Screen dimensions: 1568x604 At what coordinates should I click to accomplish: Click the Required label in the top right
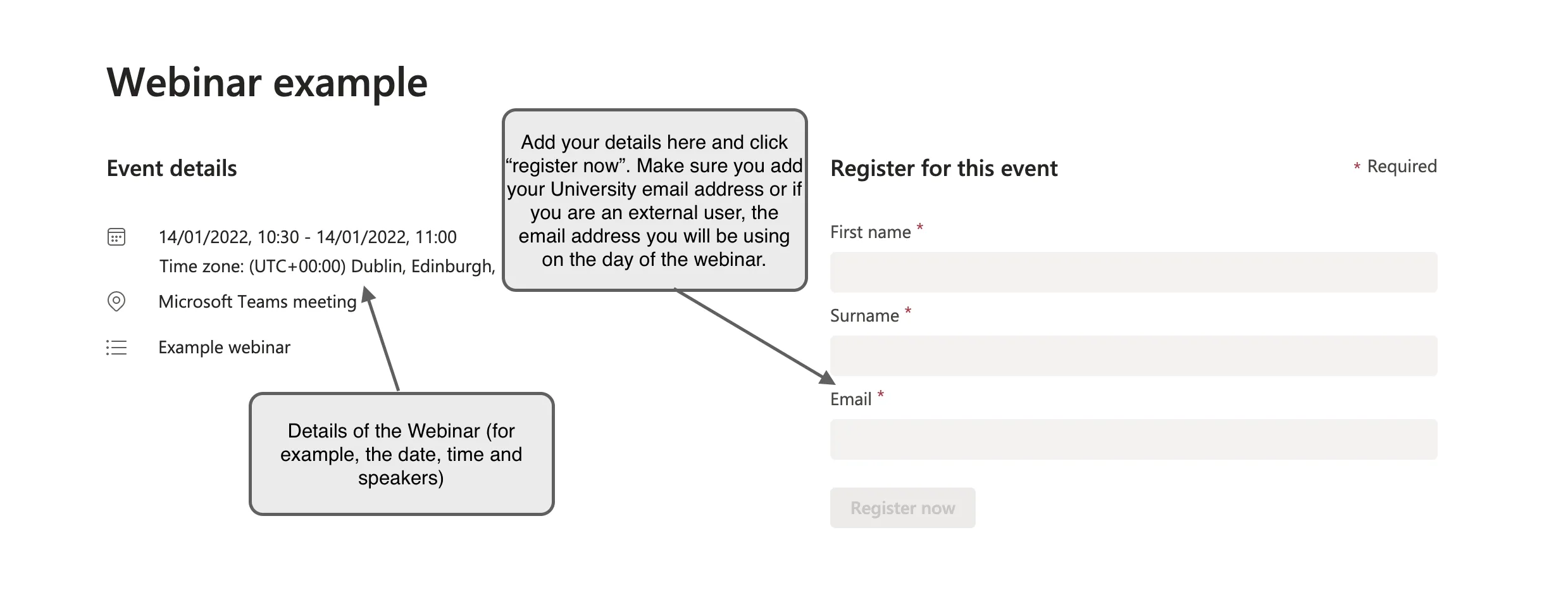click(x=1402, y=165)
